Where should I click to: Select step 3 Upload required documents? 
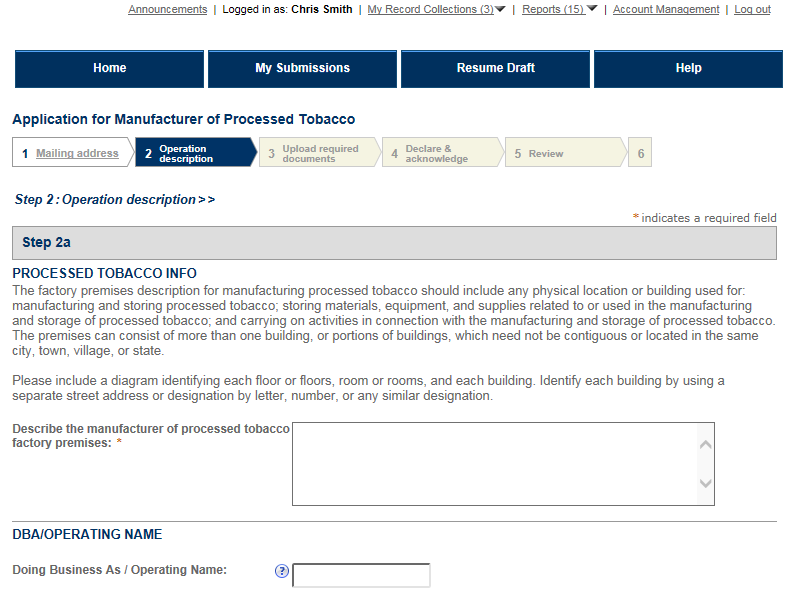tap(318, 154)
